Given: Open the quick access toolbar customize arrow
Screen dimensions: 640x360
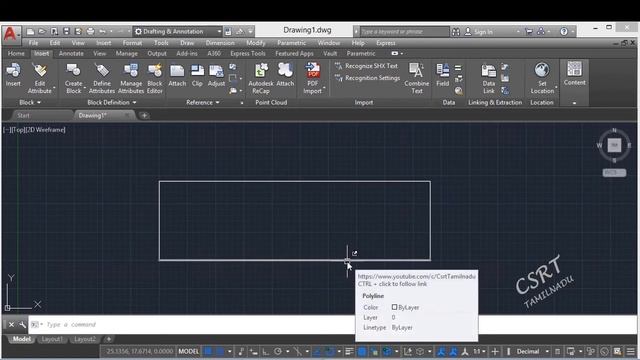Looking at the screenshot, I should click(x=250, y=31).
